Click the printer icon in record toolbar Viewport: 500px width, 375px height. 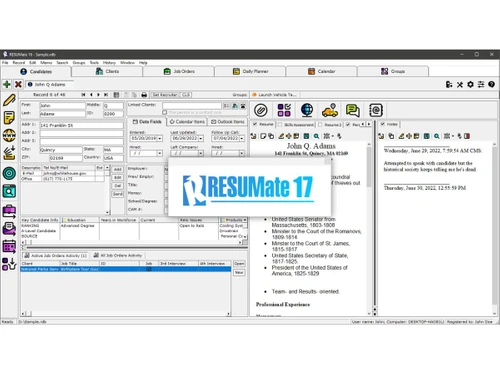coord(144,95)
